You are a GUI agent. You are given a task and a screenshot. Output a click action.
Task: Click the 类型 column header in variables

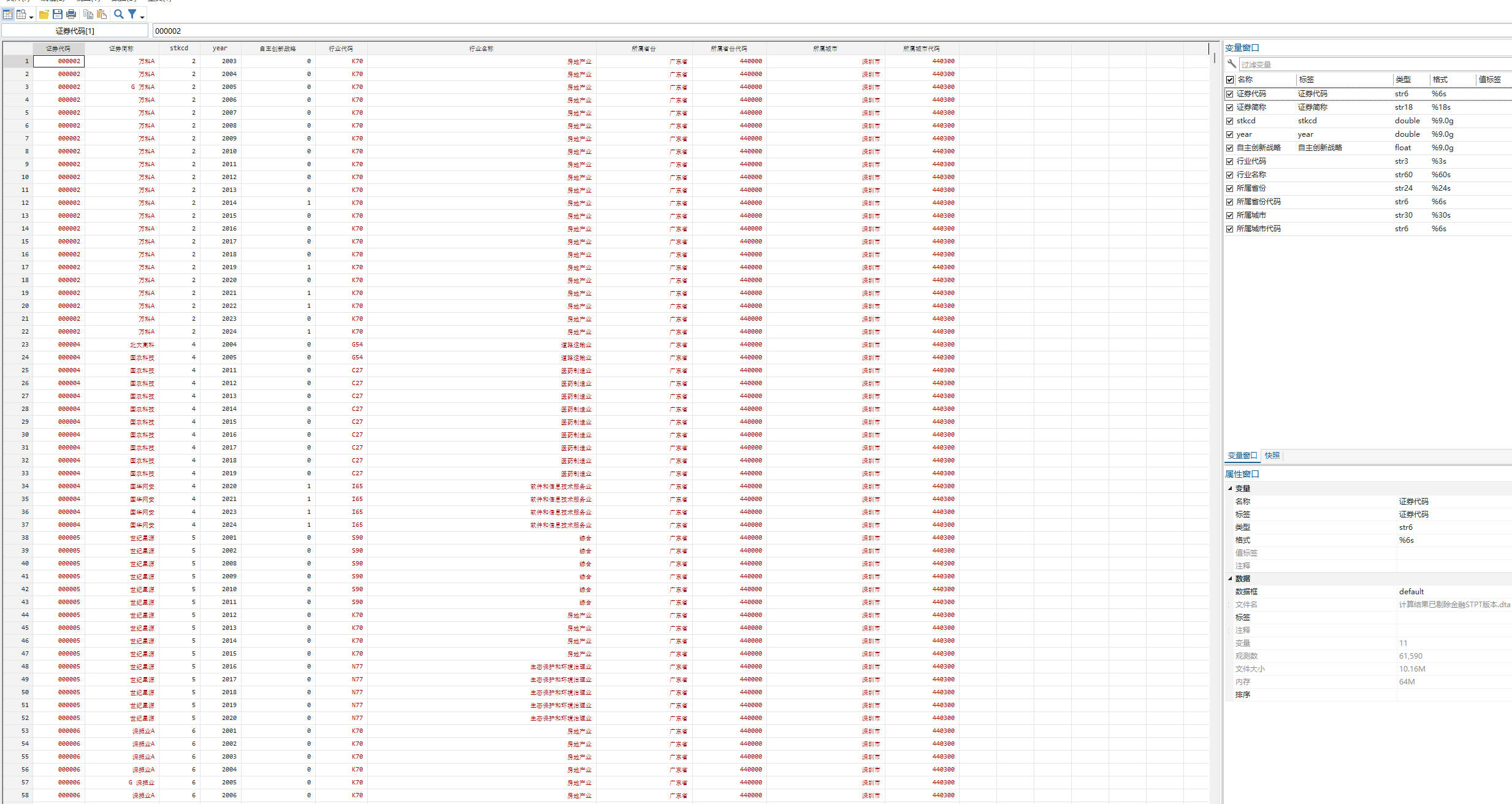coord(1403,80)
